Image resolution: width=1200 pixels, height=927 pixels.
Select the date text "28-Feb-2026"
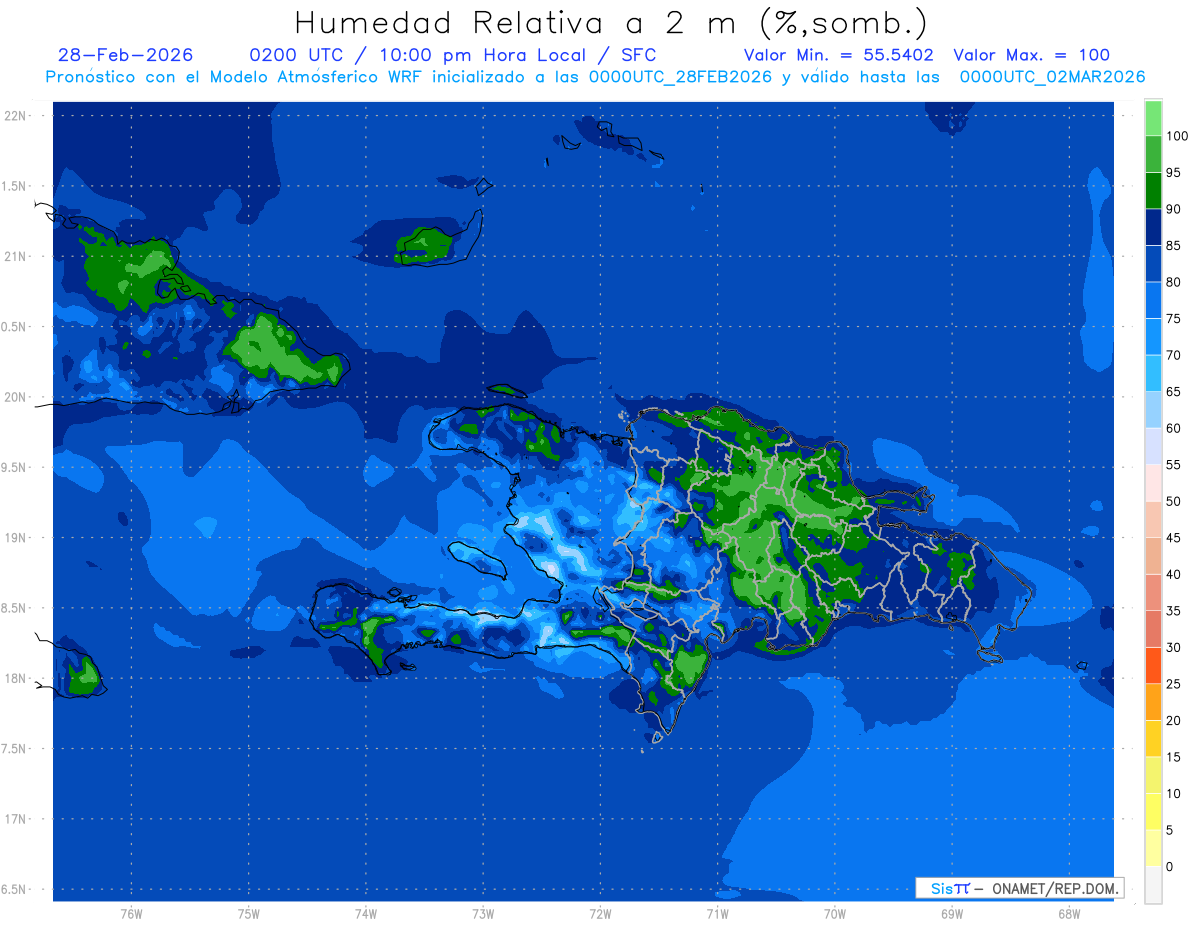pyautogui.click(x=126, y=55)
